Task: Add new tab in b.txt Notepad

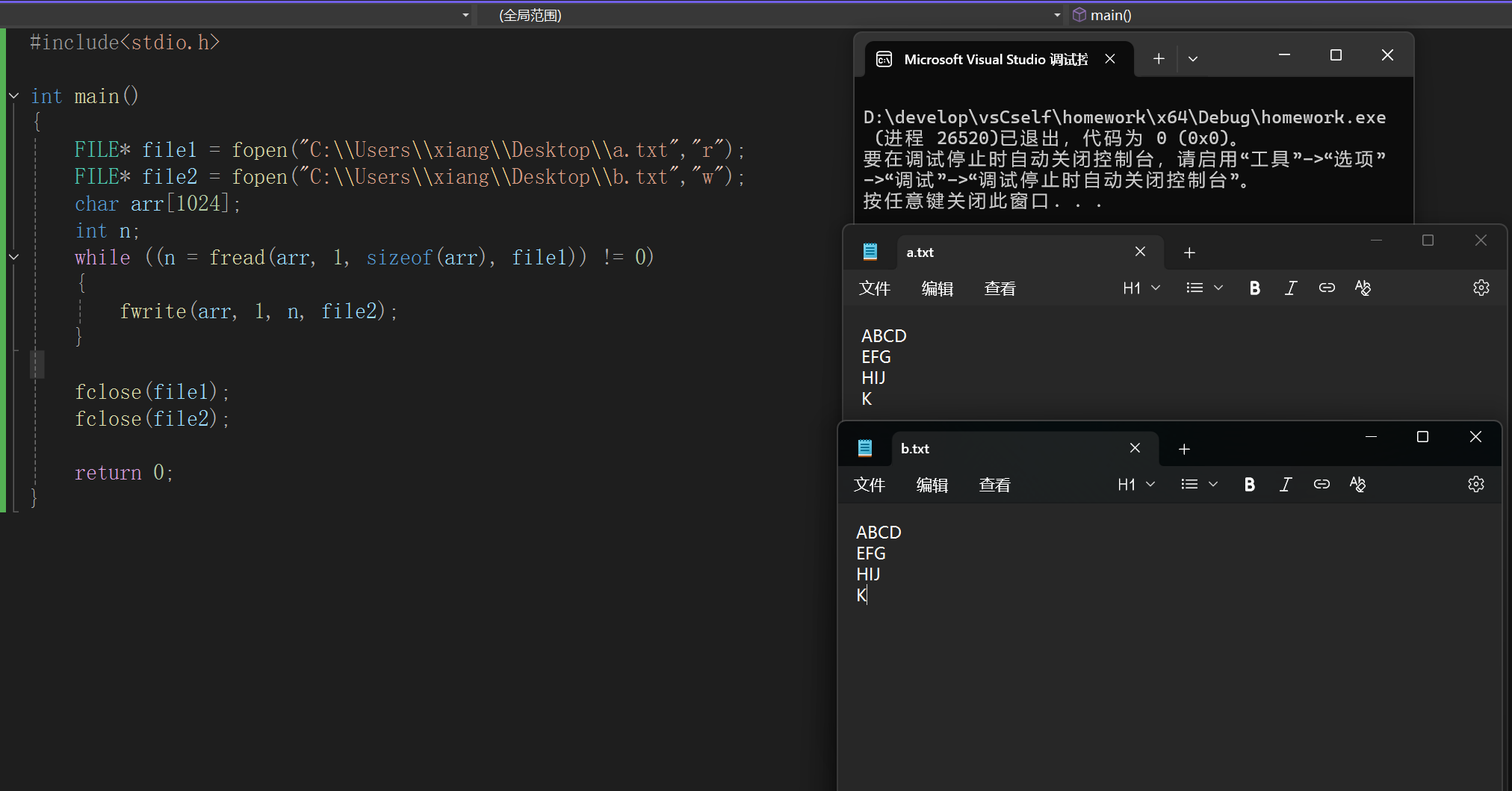Action: [x=1184, y=449]
